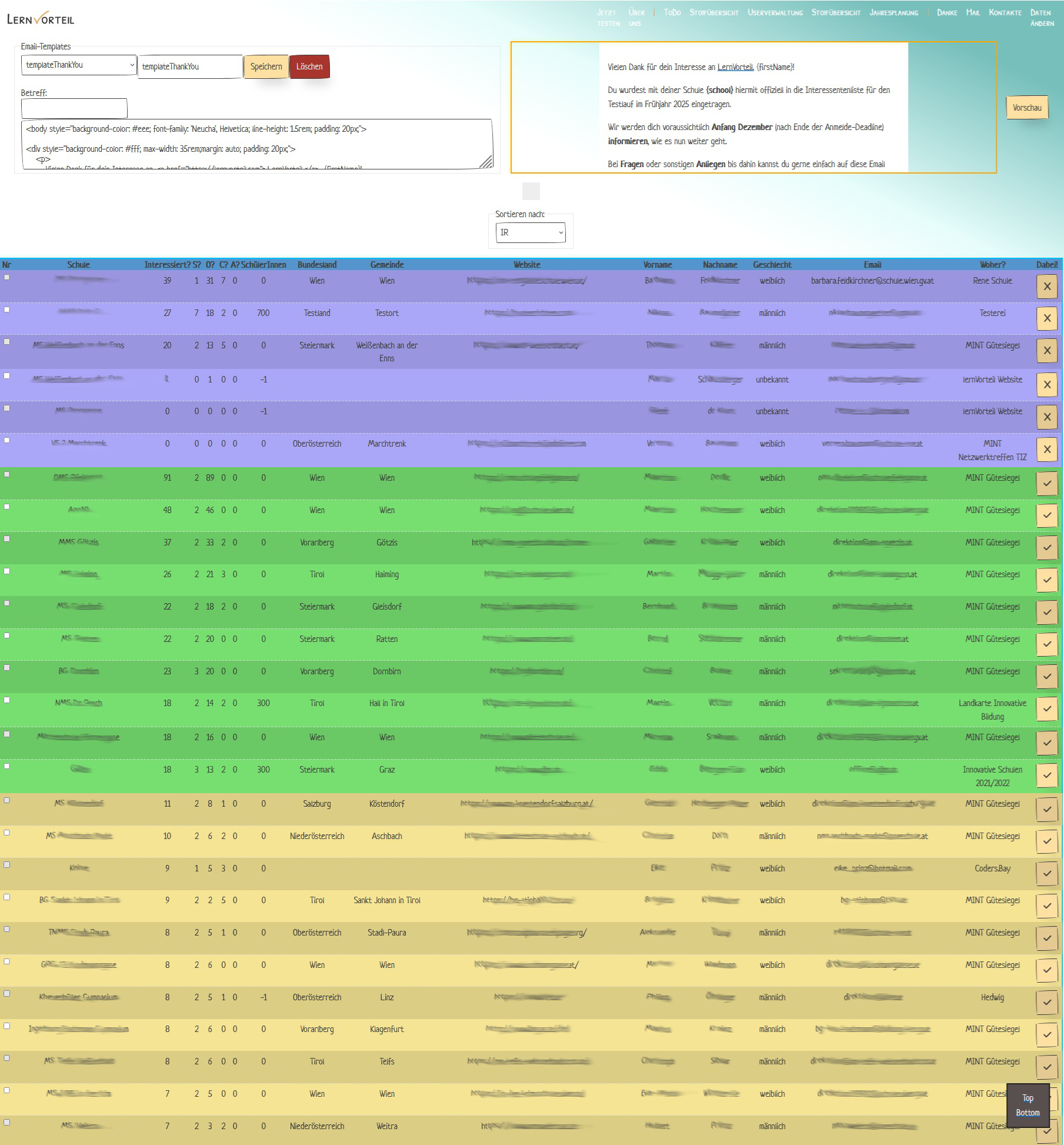Click the checkmark icon in the Köstendorf row

(1046, 809)
